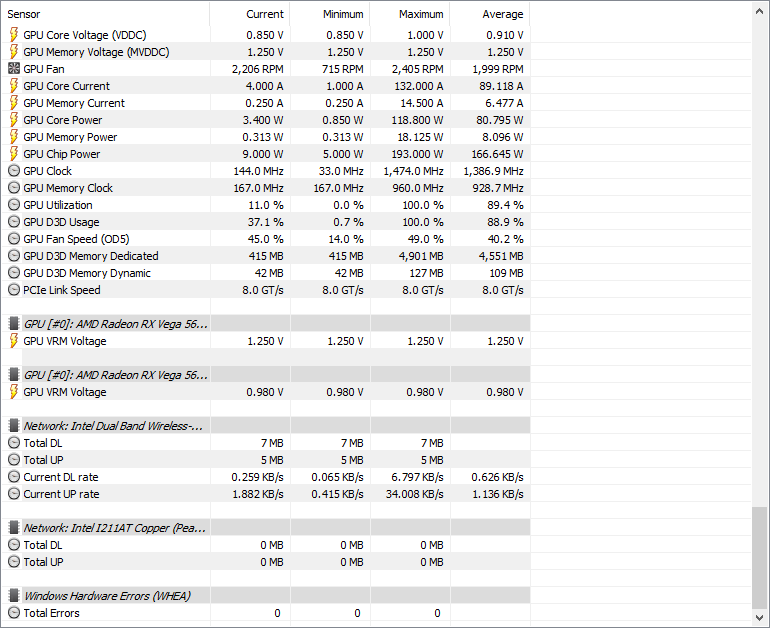770x628 pixels.
Task: Click the Current UP rate gauge icon
Action: pos(14,494)
